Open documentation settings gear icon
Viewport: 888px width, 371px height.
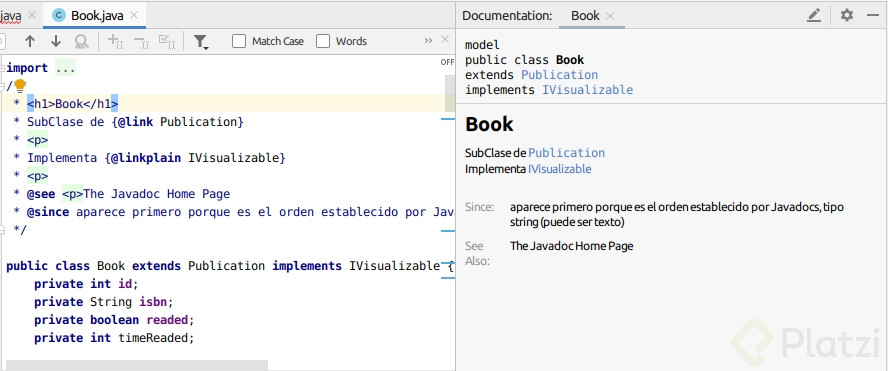[847, 15]
